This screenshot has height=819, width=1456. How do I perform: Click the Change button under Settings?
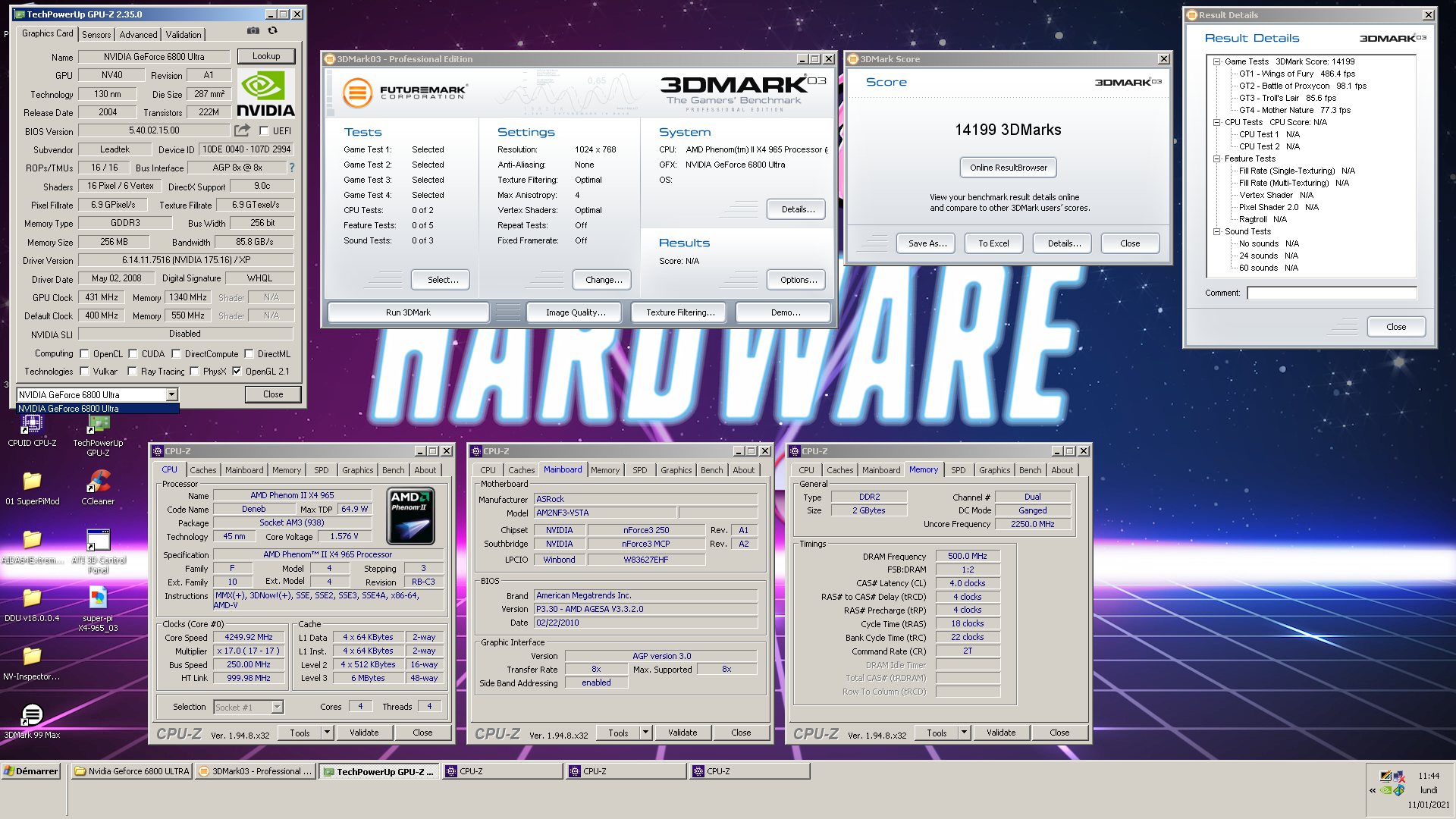click(604, 280)
